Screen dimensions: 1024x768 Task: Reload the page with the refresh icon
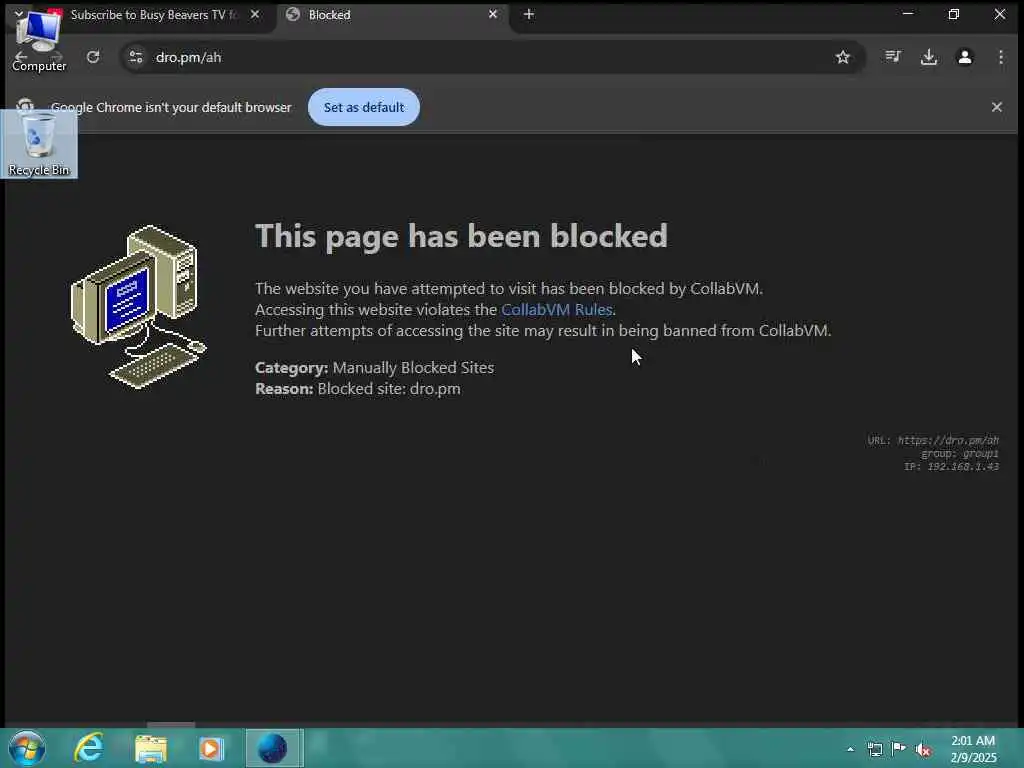pyautogui.click(x=93, y=57)
